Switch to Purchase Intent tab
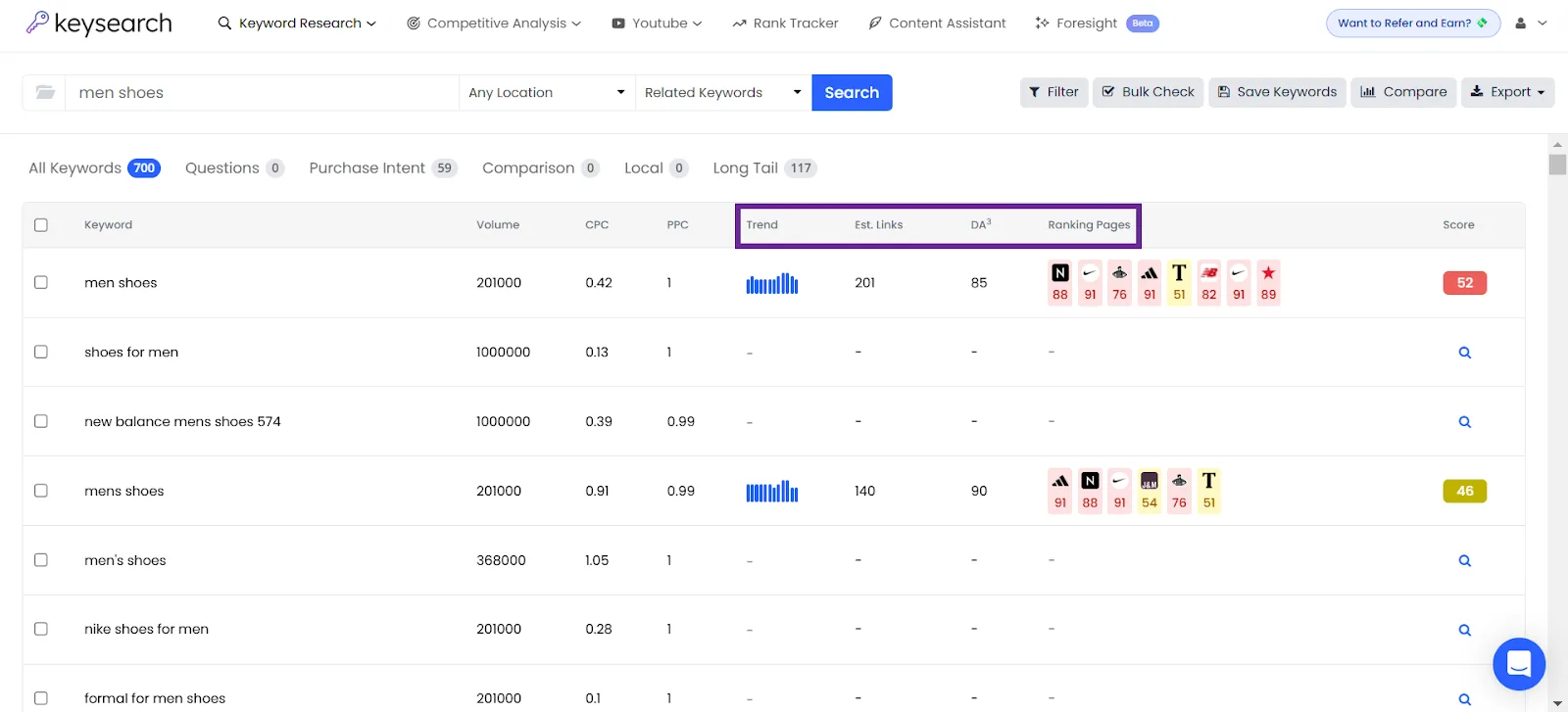Screen dimensions: 1568x712 point(383,167)
